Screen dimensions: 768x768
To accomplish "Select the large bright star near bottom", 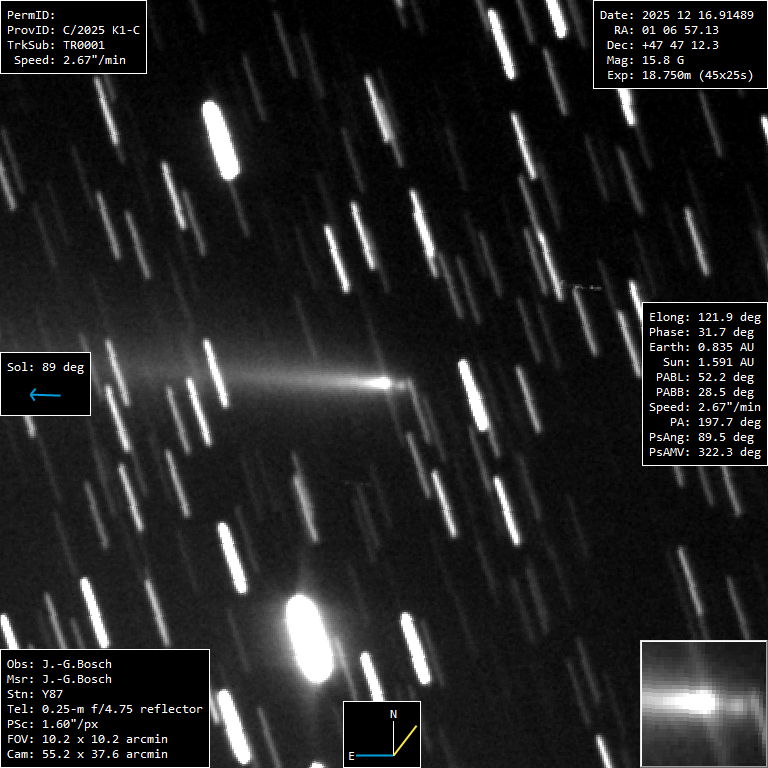I will (308, 638).
